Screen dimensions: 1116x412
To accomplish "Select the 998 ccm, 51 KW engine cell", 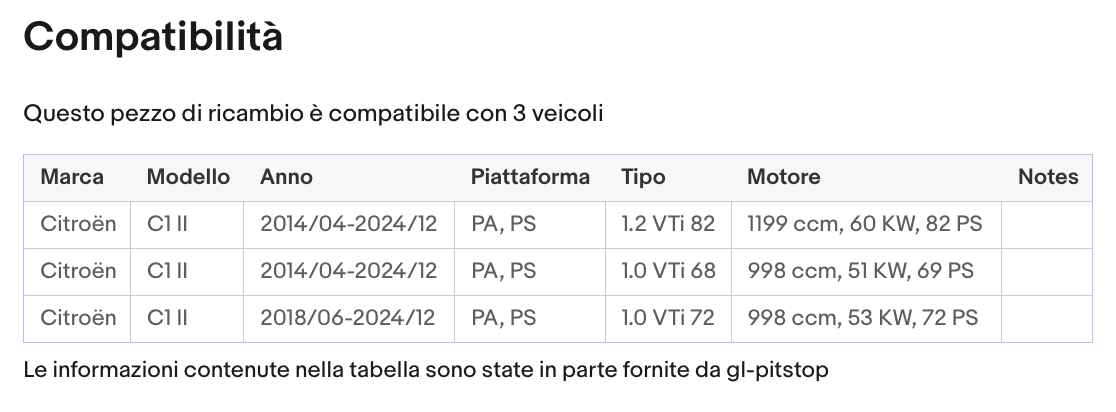I will point(861,271).
